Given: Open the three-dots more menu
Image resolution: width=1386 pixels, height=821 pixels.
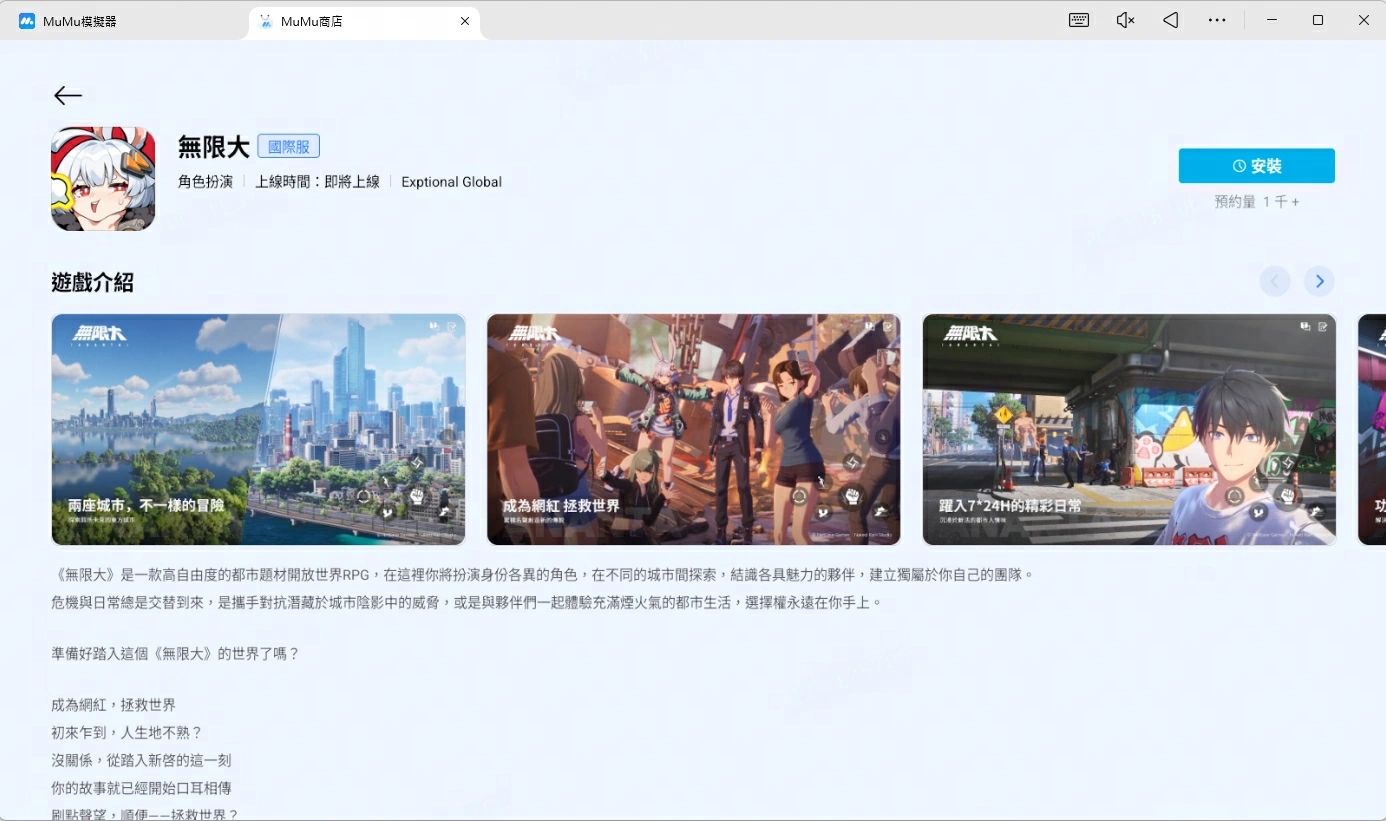Looking at the screenshot, I should tap(1217, 20).
